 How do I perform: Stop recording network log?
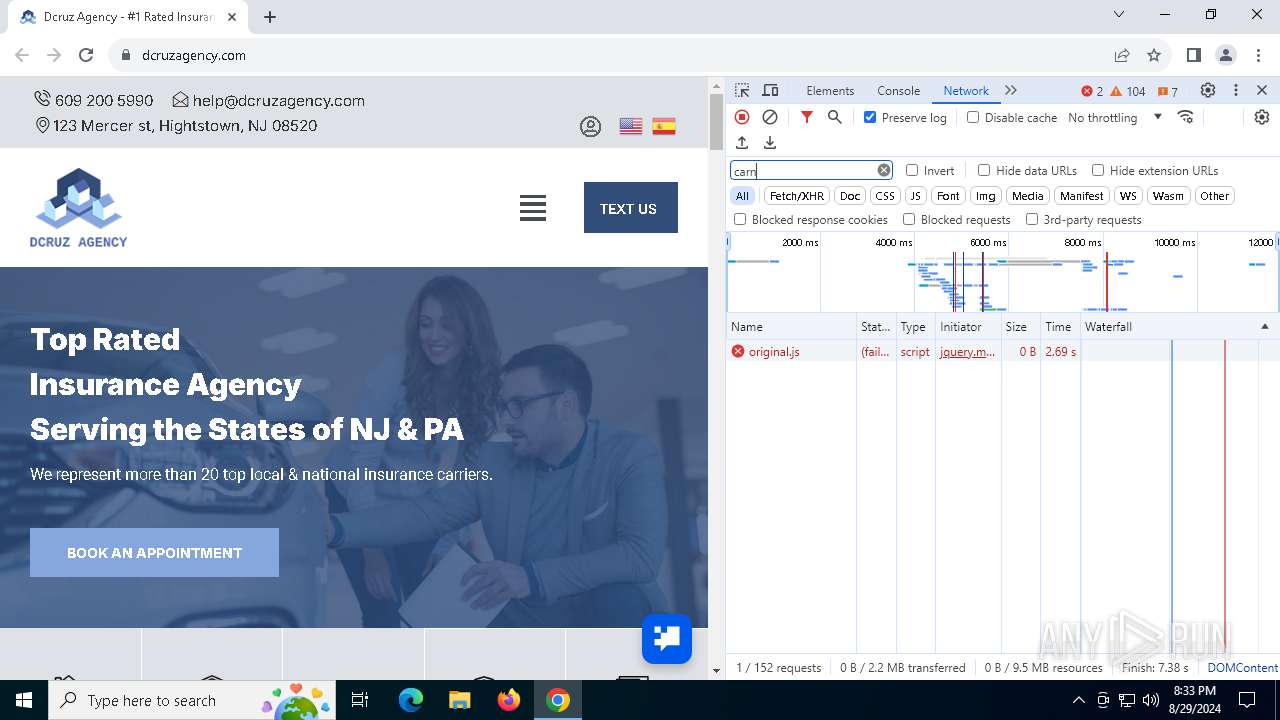coord(742,117)
